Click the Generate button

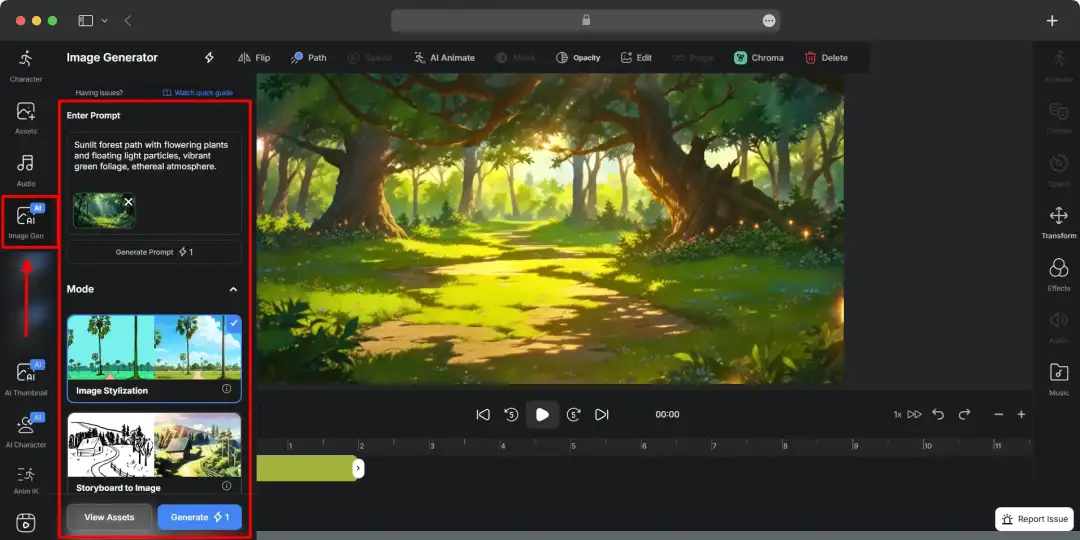point(200,517)
